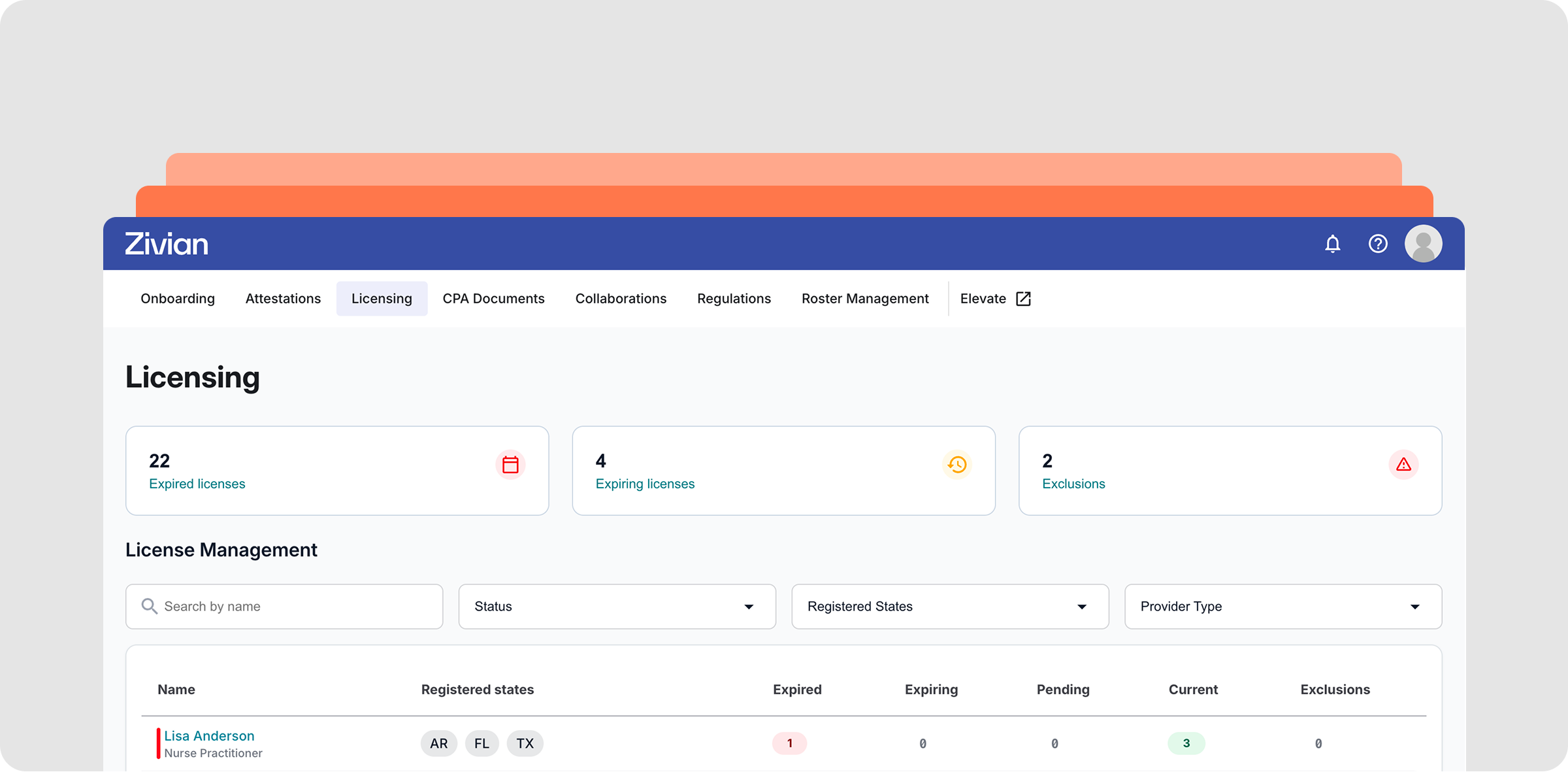Open Lisa Anderson's profile link

[209, 736]
